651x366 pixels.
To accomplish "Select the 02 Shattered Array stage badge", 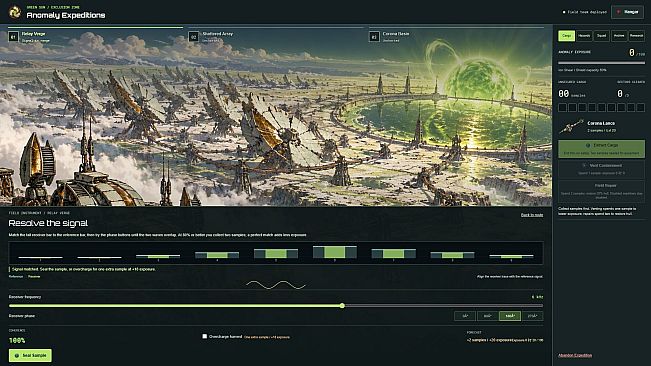I will tap(193, 37).
